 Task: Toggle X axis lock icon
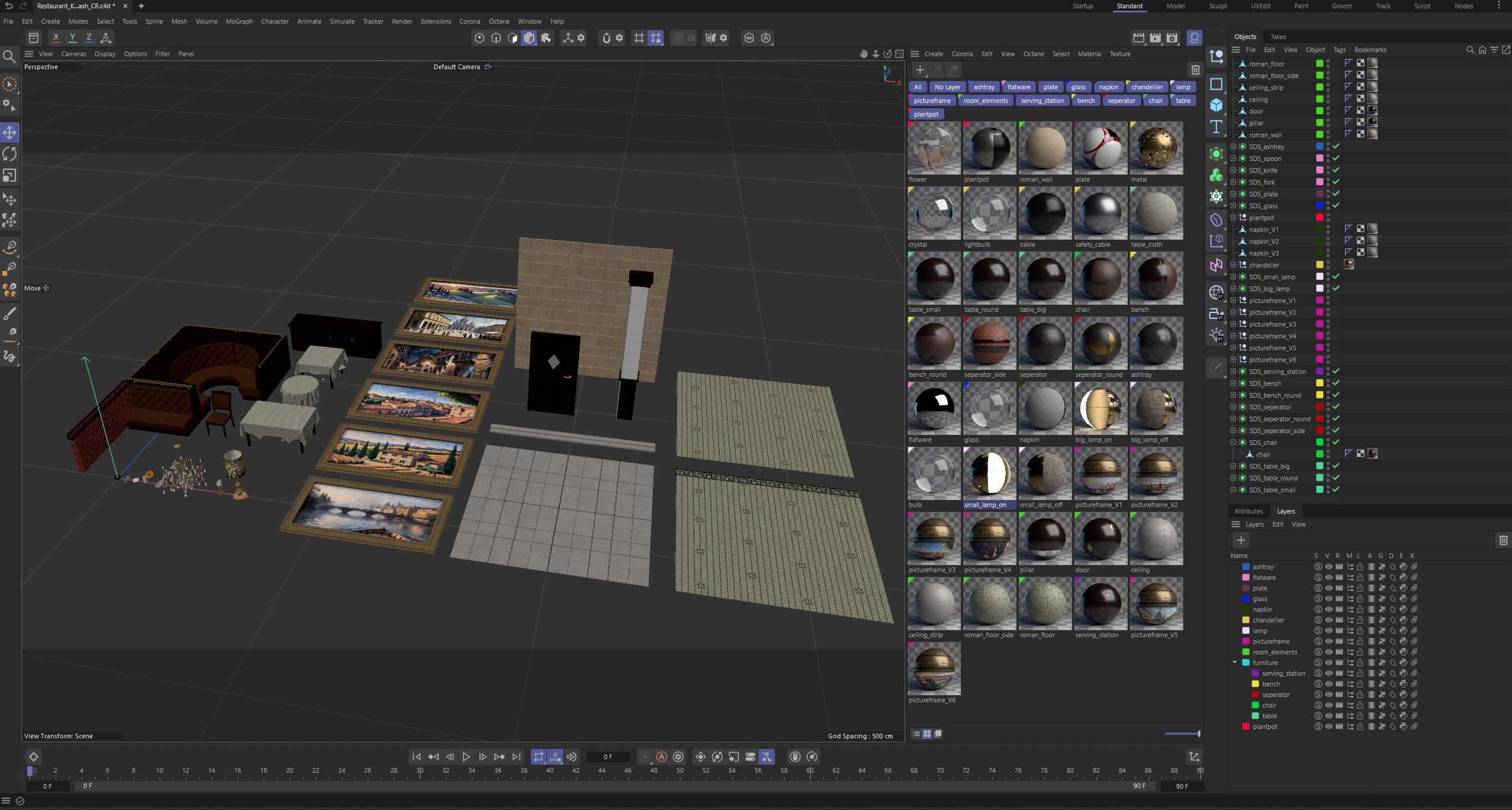point(56,38)
